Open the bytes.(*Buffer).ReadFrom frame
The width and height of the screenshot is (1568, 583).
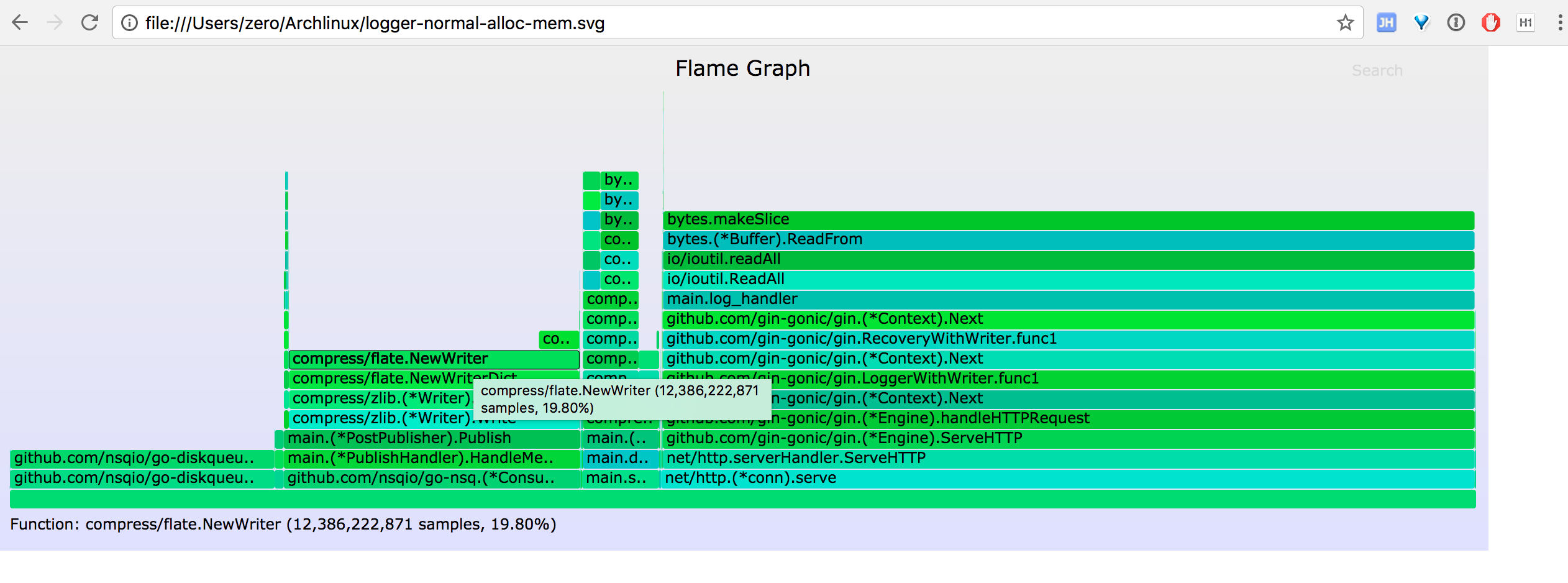click(x=1067, y=240)
